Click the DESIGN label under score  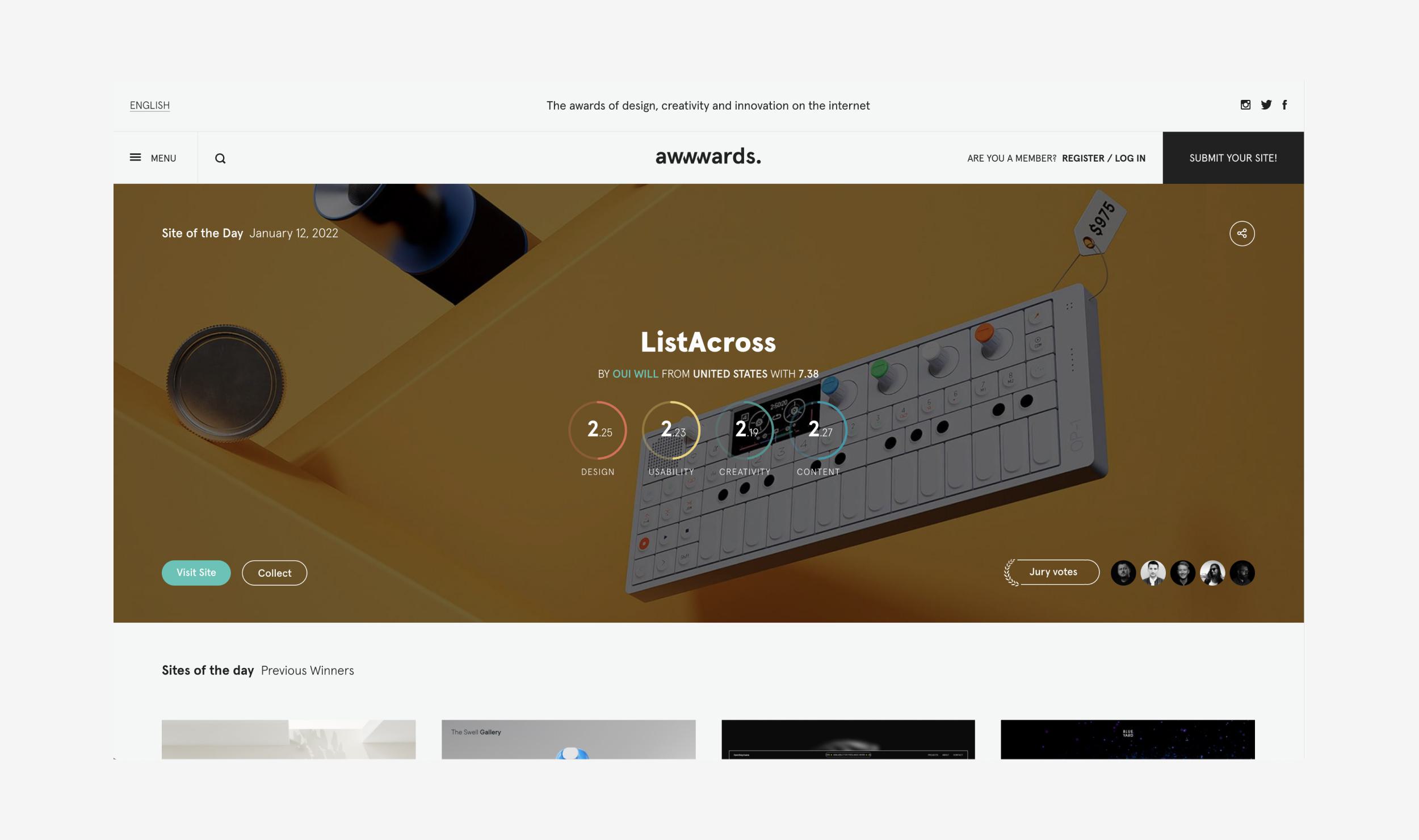(598, 472)
